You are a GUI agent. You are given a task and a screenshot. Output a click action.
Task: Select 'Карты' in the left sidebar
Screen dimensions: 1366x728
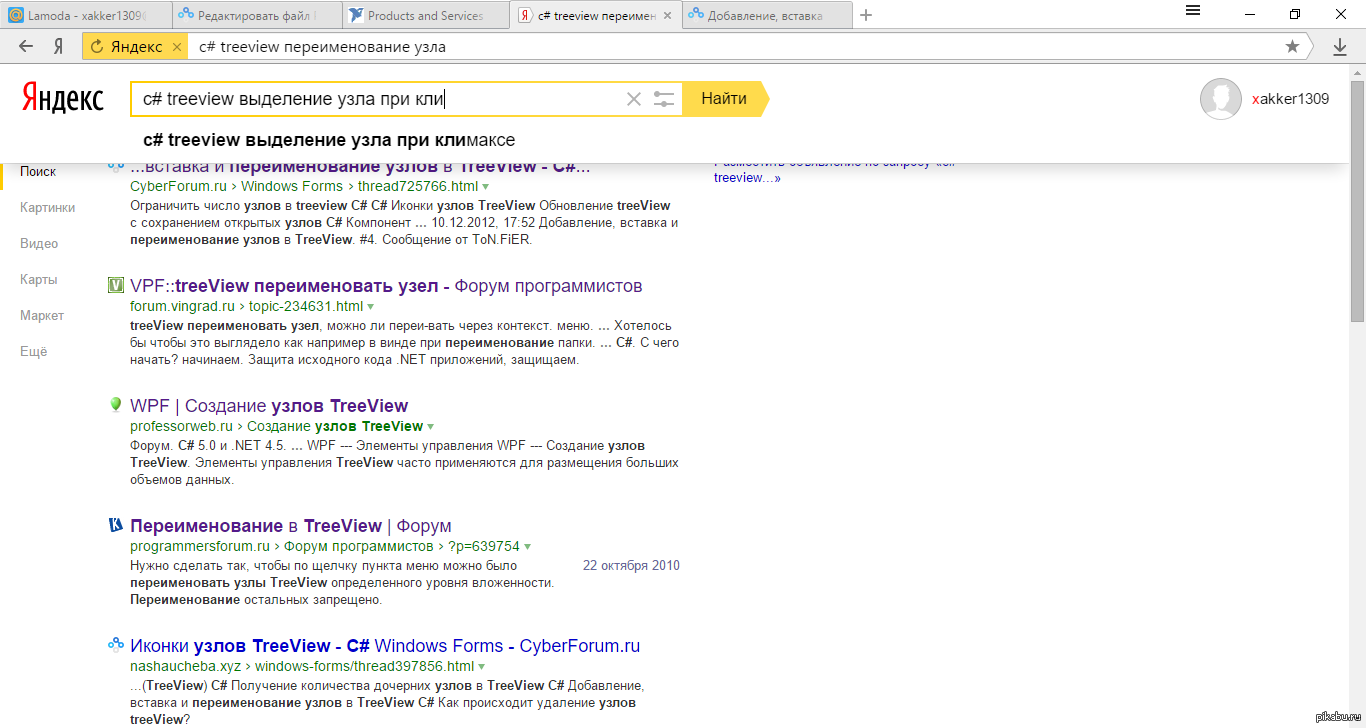(x=39, y=279)
